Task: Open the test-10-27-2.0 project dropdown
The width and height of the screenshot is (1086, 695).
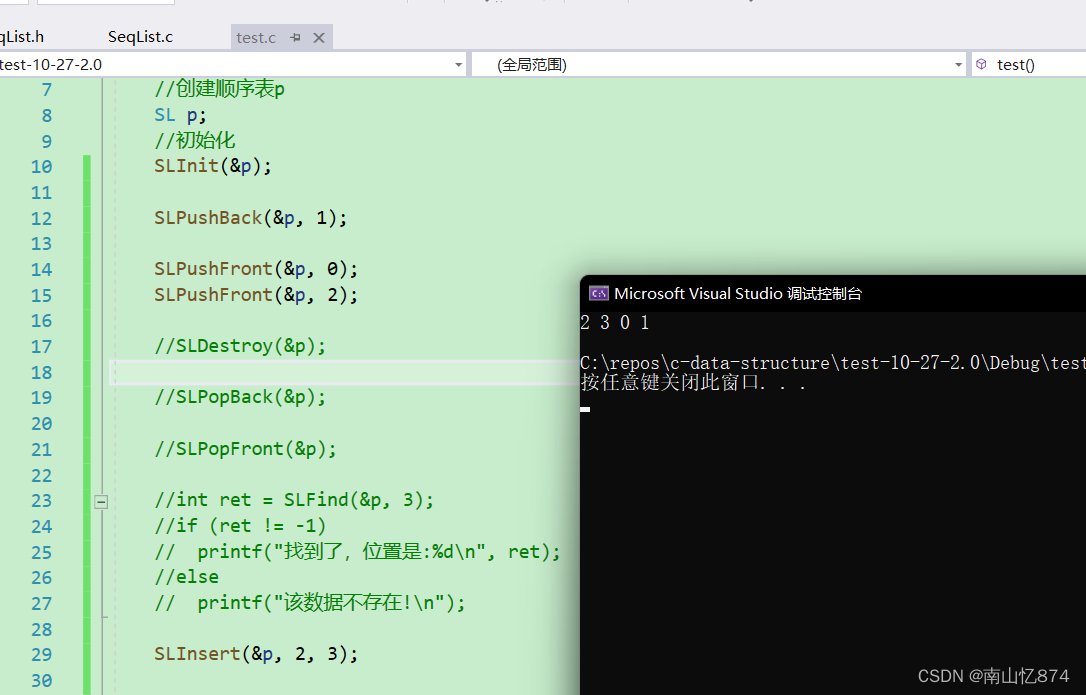Action: [x=459, y=65]
